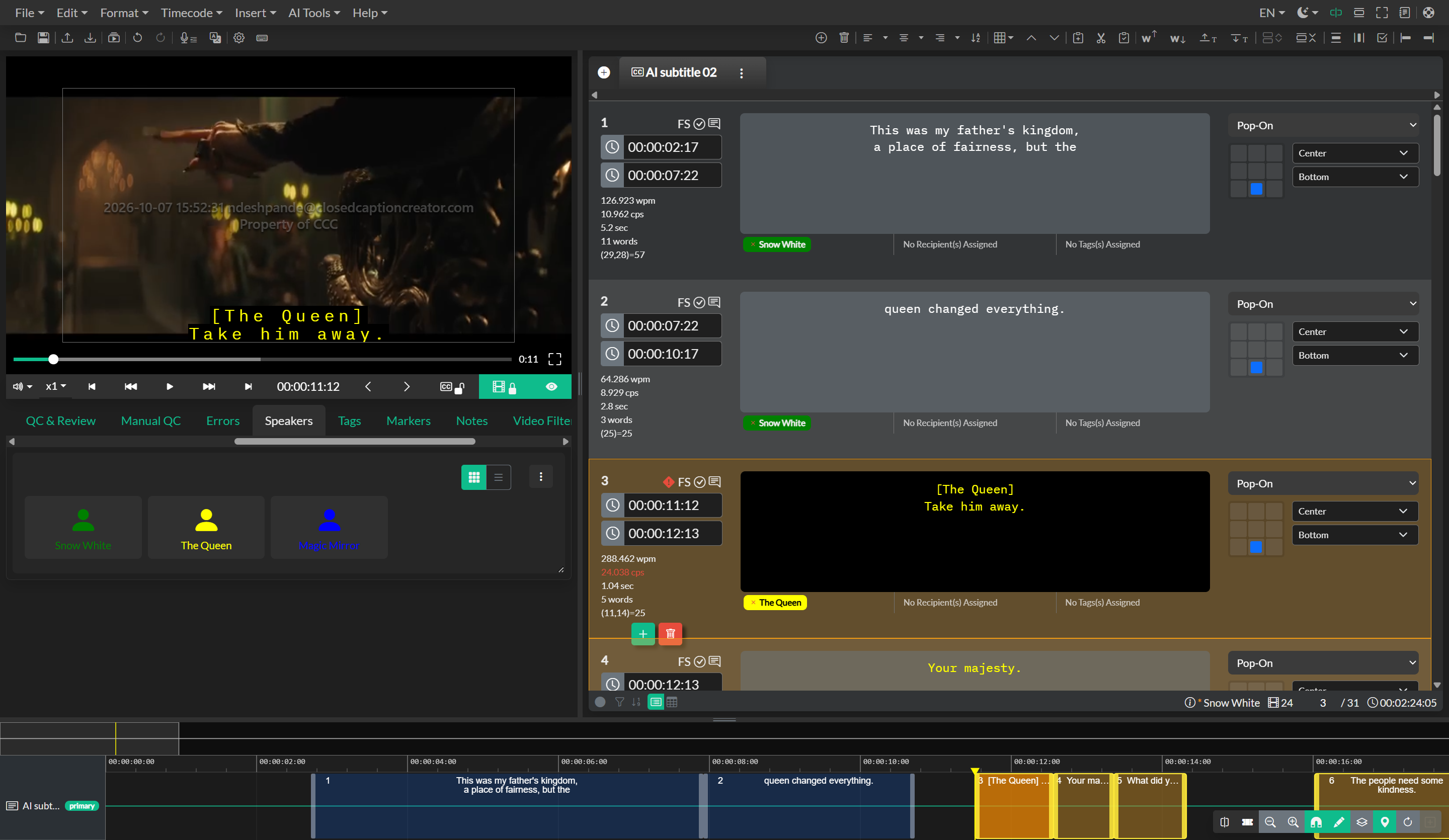Open playback speed x1 dropdown
1449x840 pixels.
56,386
